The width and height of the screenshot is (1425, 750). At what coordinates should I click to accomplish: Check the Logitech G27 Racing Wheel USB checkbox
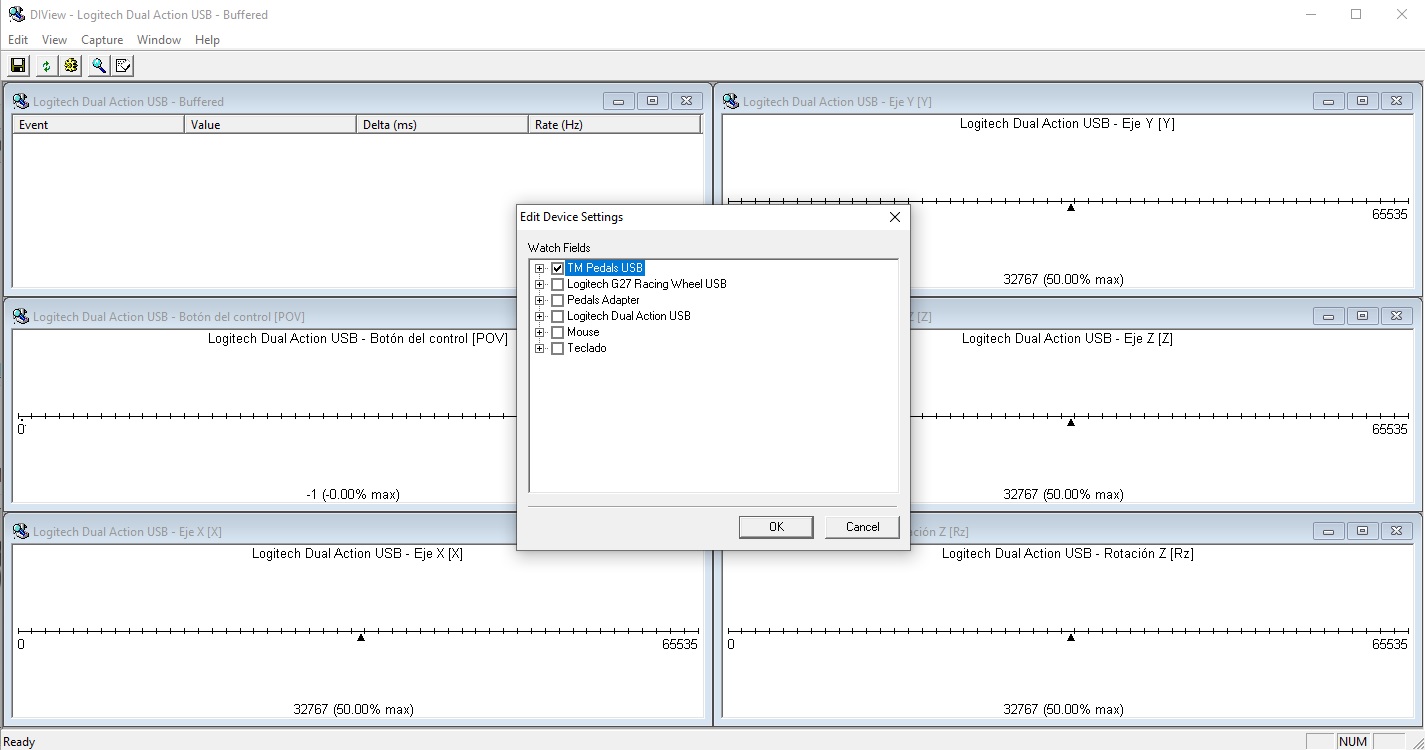(x=558, y=284)
